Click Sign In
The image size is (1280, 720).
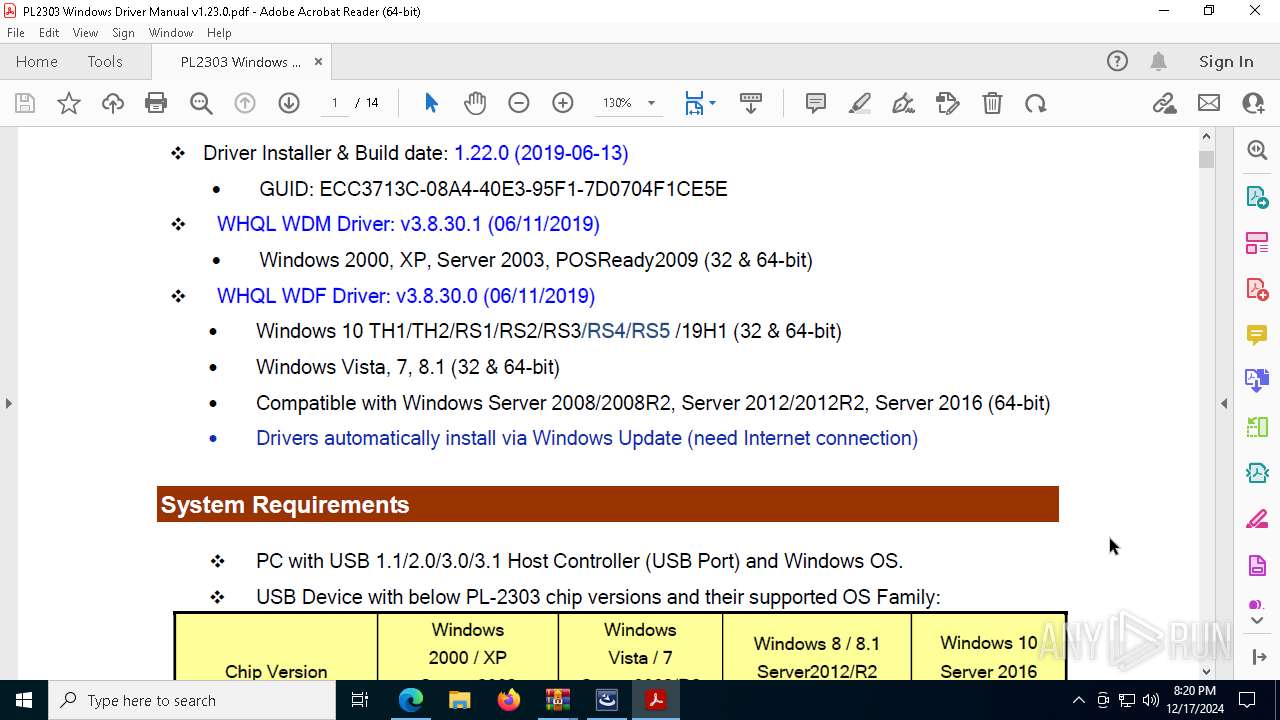(1226, 61)
